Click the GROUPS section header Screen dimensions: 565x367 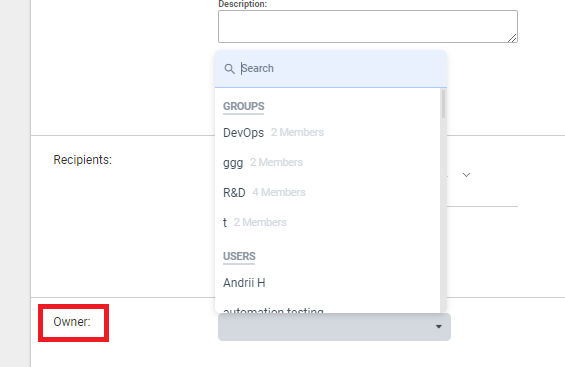[244, 107]
